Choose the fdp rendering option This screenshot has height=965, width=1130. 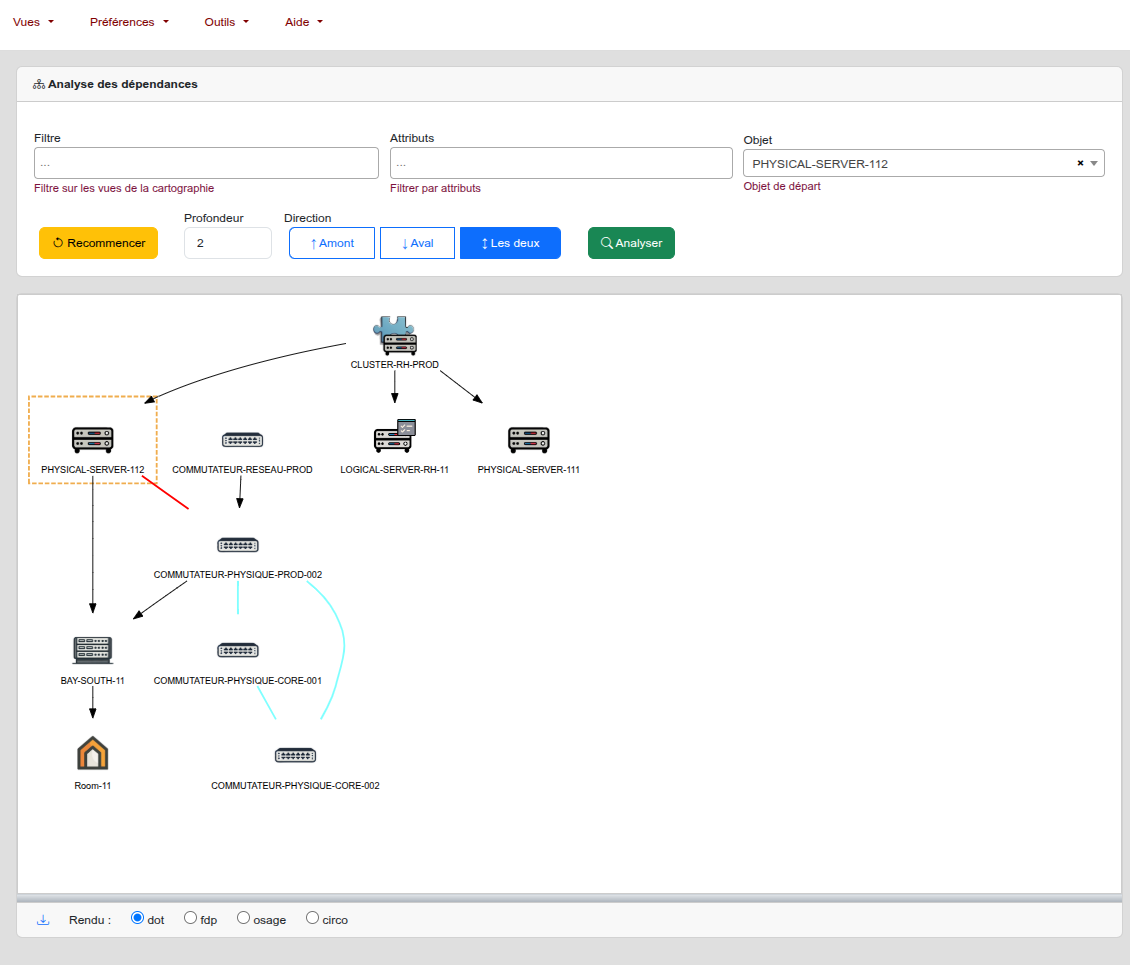pos(191,918)
